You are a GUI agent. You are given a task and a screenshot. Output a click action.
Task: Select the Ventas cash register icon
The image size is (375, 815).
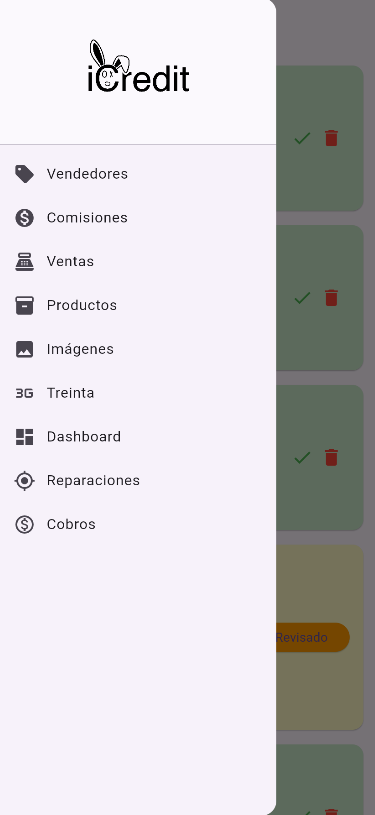coord(24,261)
